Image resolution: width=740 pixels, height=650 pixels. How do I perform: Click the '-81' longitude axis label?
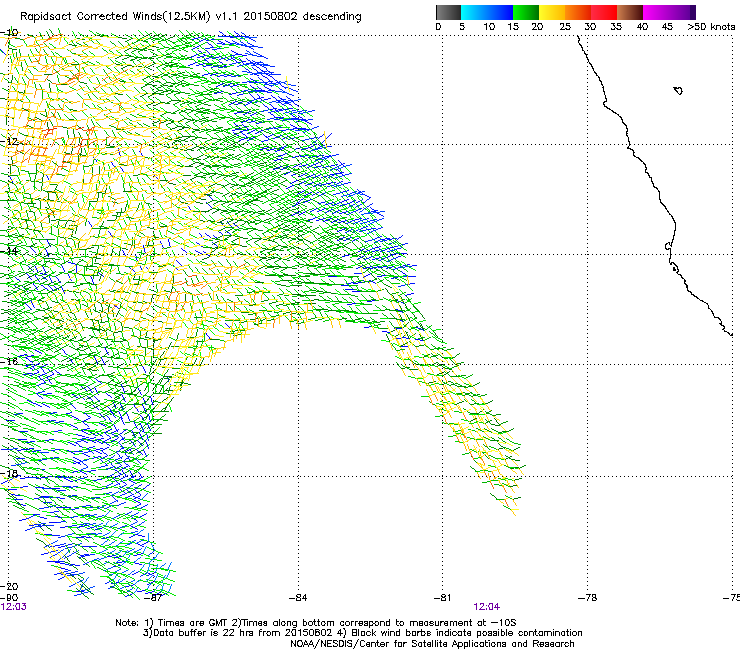point(443,598)
